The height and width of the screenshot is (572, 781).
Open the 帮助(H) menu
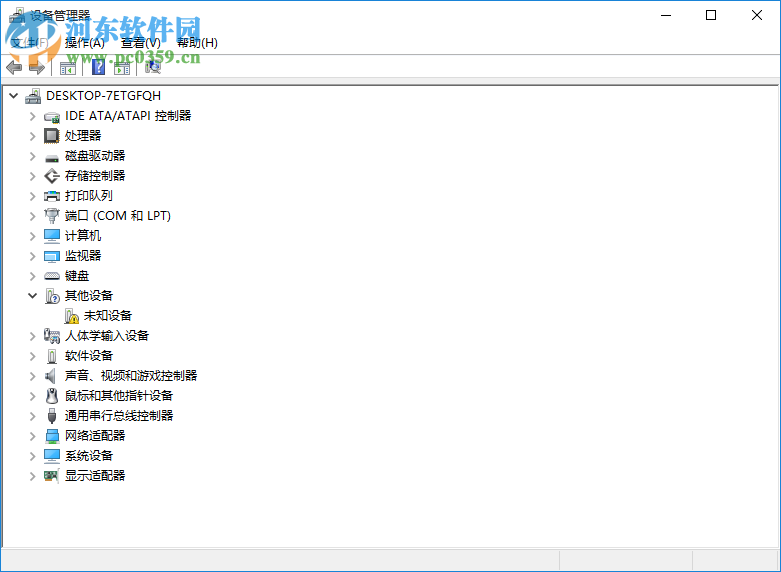[x=197, y=43]
